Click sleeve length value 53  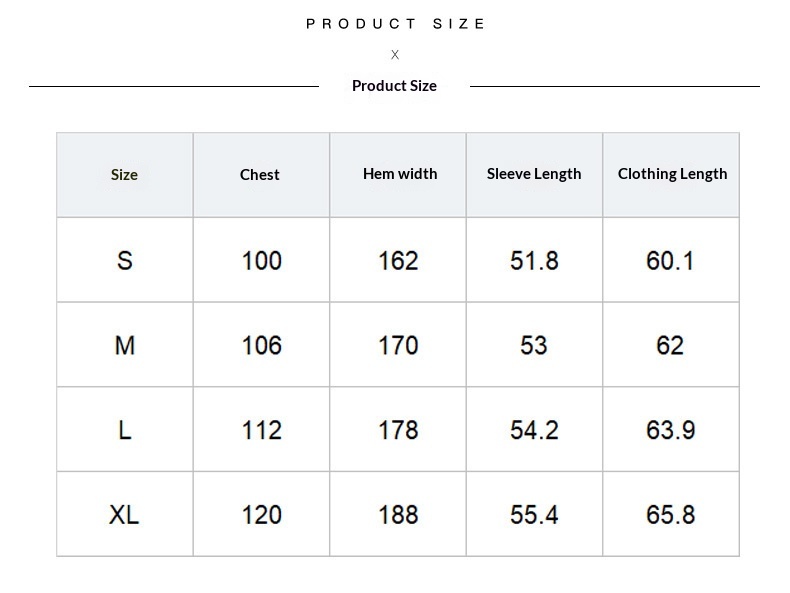pos(534,345)
